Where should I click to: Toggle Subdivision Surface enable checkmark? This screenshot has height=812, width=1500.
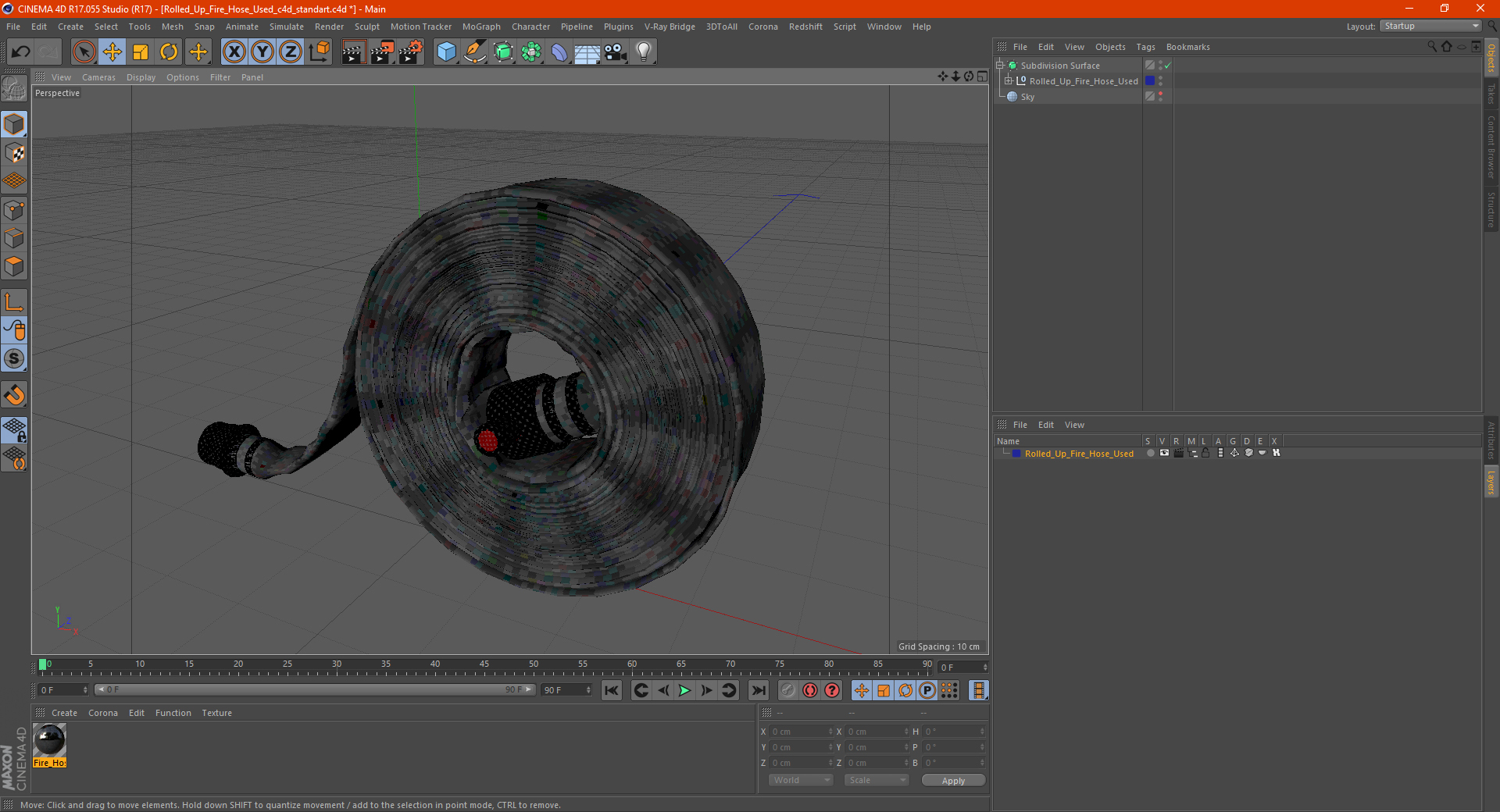(1167, 66)
